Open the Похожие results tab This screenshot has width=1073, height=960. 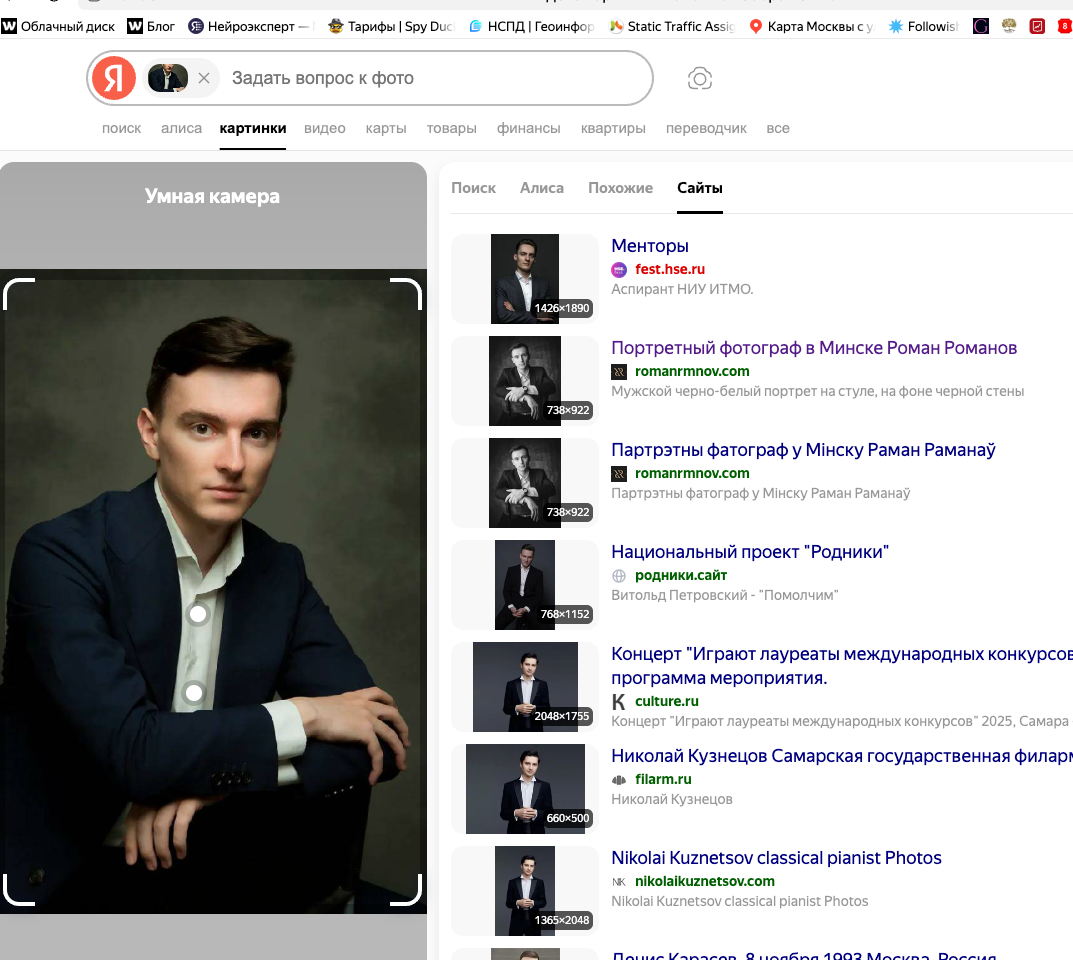tap(620, 187)
